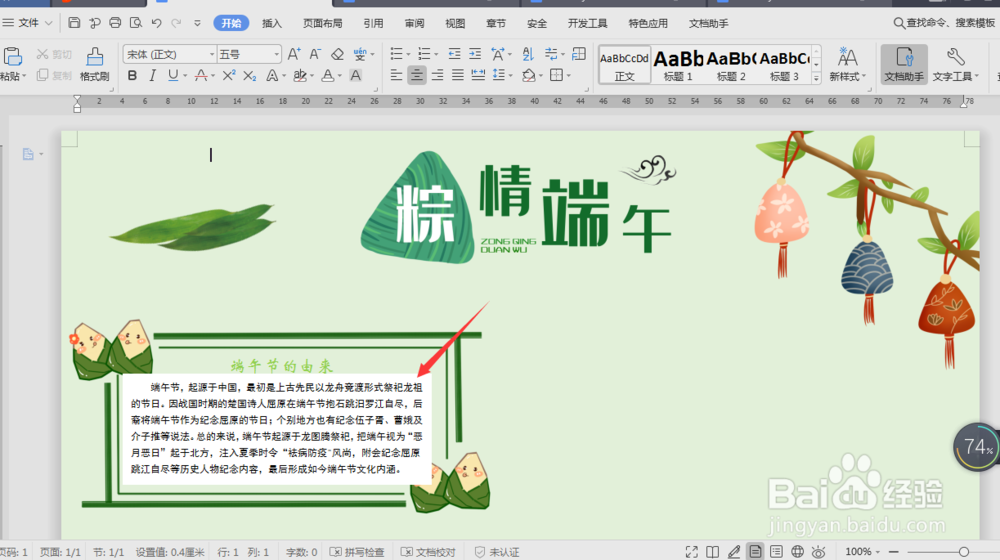Toggle Bold formatting
The height and width of the screenshot is (560, 1000).
(x=132, y=76)
